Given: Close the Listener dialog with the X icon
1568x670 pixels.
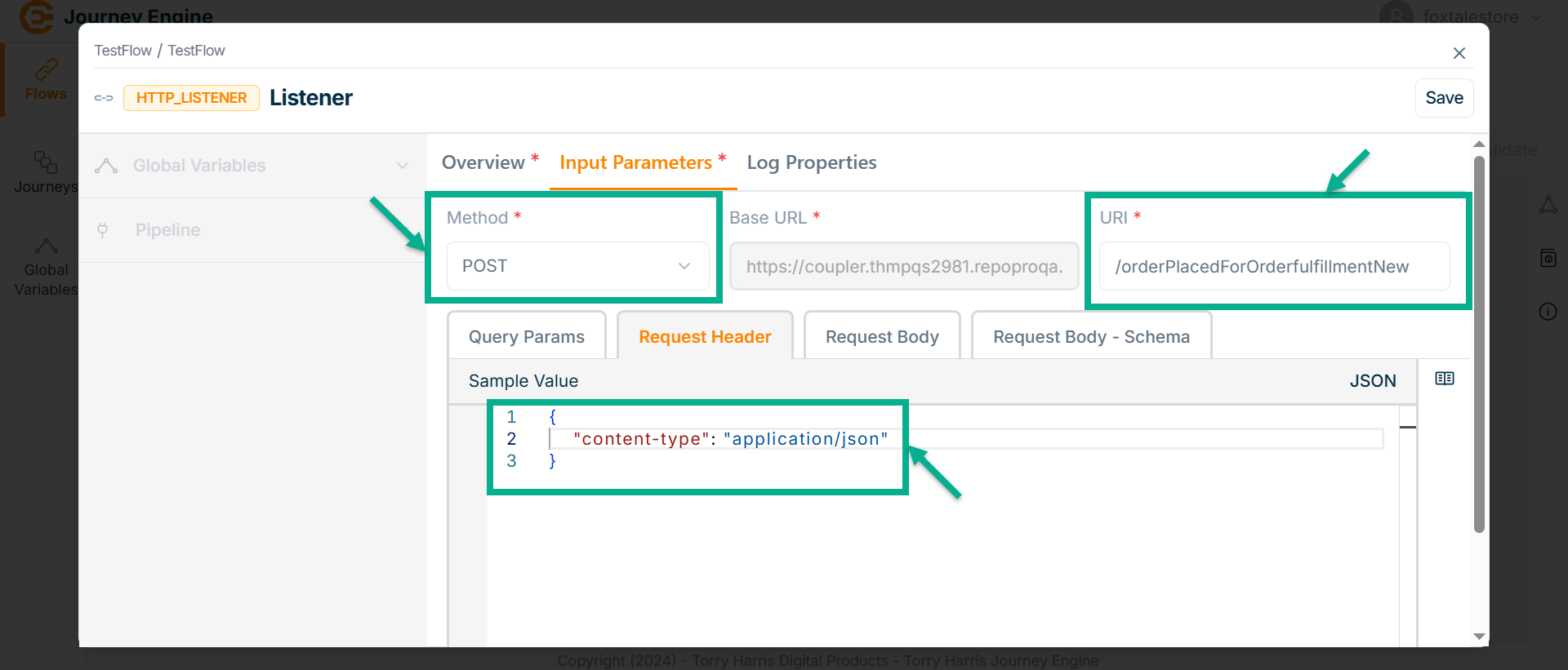Looking at the screenshot, I should click(x=1459, y=53).
